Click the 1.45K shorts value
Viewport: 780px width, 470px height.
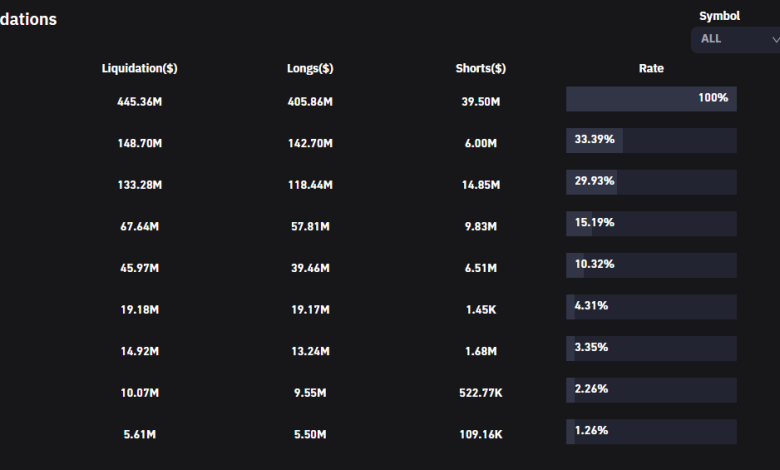pos(480,310)
